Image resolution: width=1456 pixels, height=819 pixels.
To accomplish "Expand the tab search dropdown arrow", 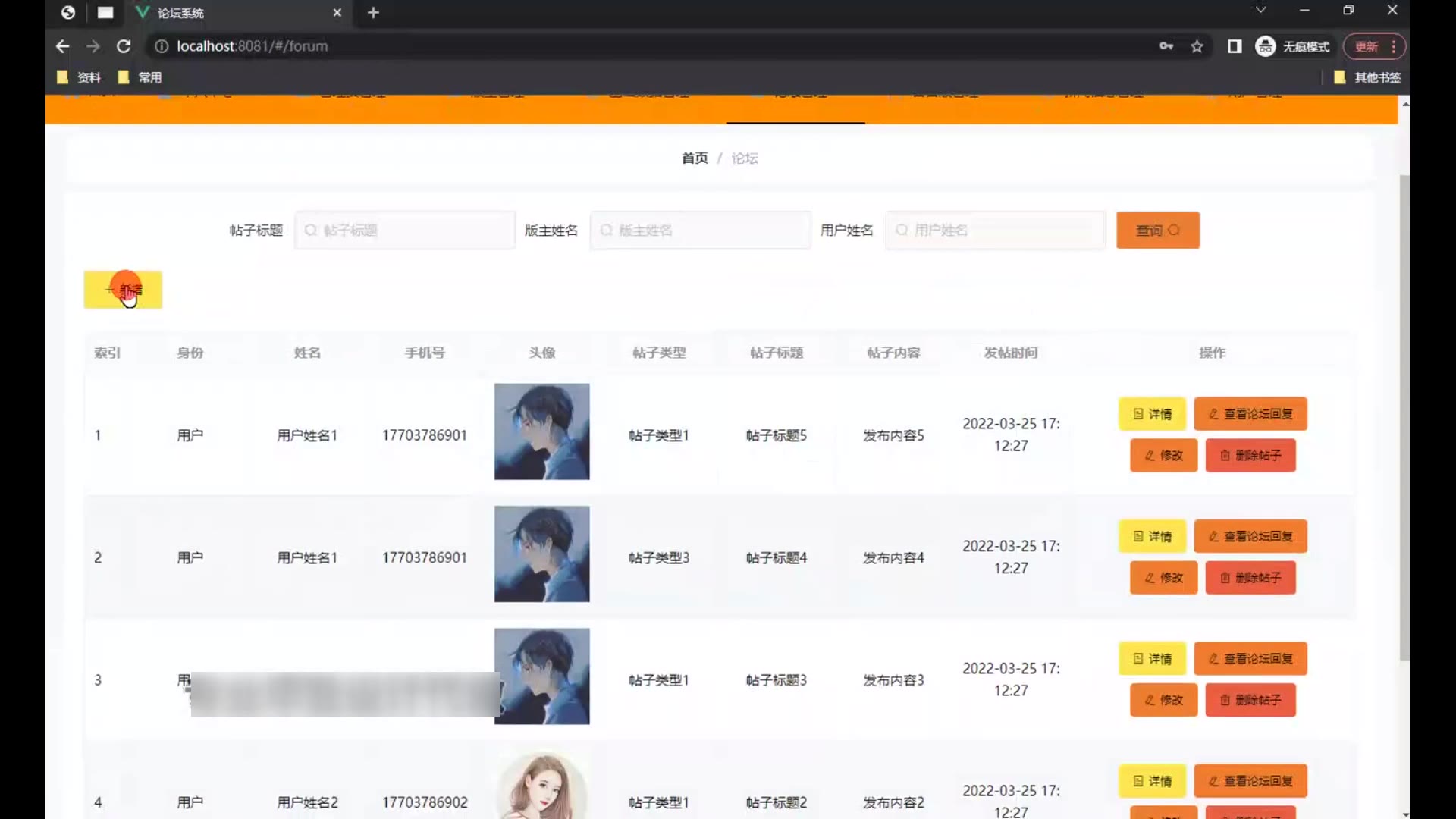I will click(1260, 10).
